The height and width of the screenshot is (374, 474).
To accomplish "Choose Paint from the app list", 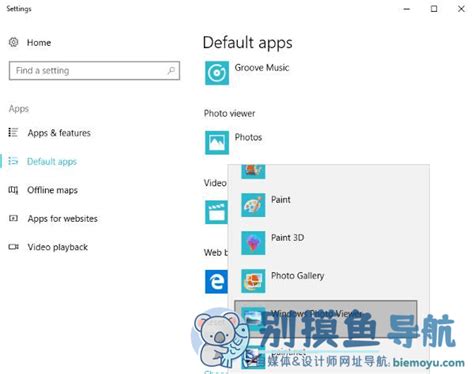I will tap(281, 200).
